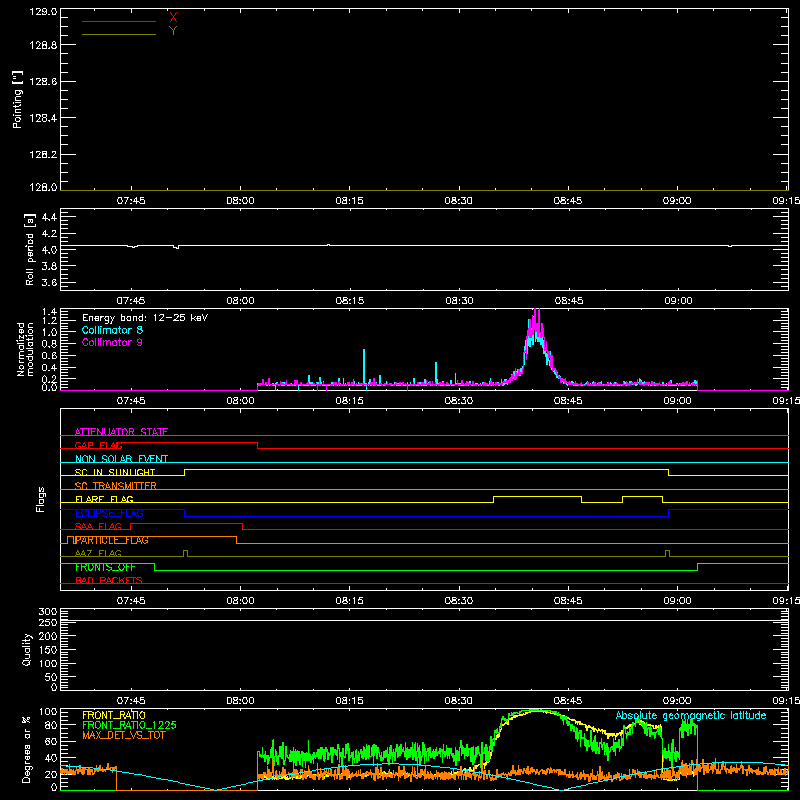This screenshot has height=800, width=800.
Task: Click the NON_SOLAR_EVENT flag label
Action: (121, 459)
